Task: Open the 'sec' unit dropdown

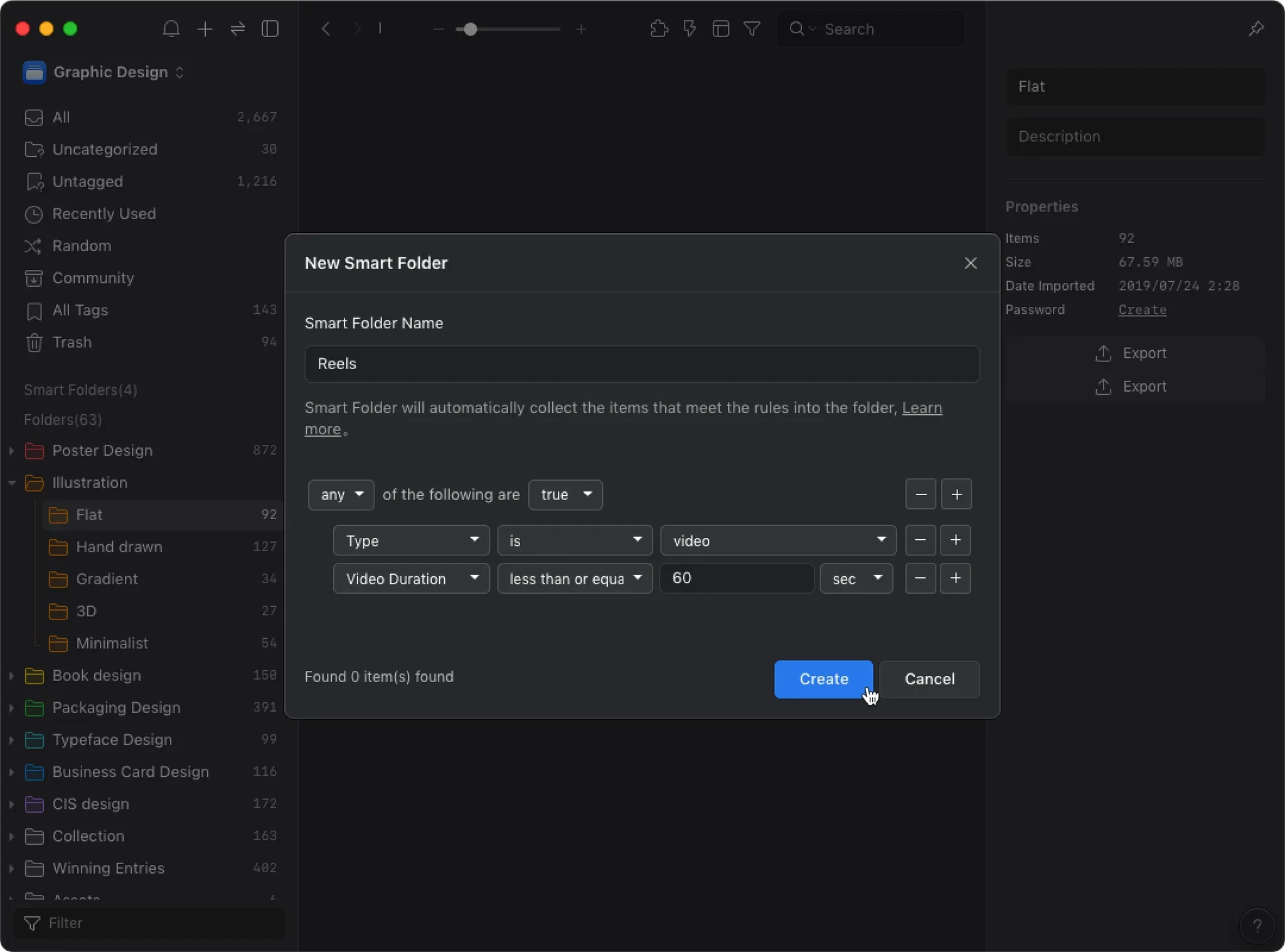Action: click(x=856, y=578)
